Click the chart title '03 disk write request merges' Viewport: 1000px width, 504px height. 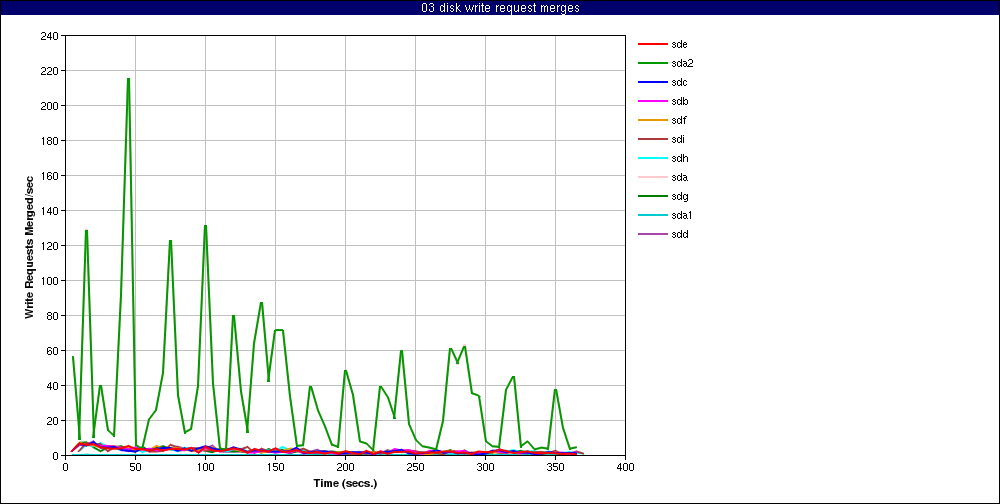[500, 8]
